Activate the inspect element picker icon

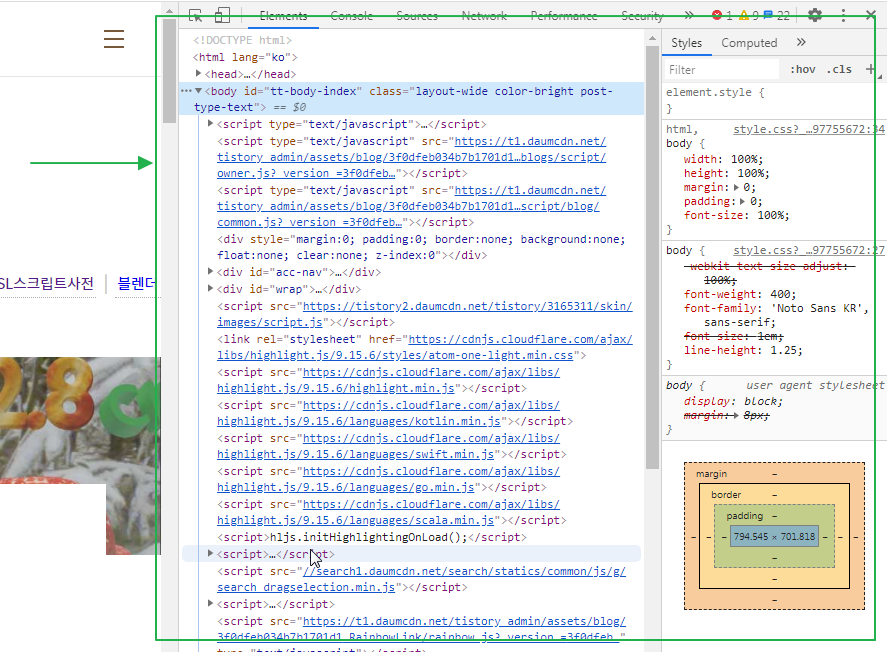[x=195, y=15]
